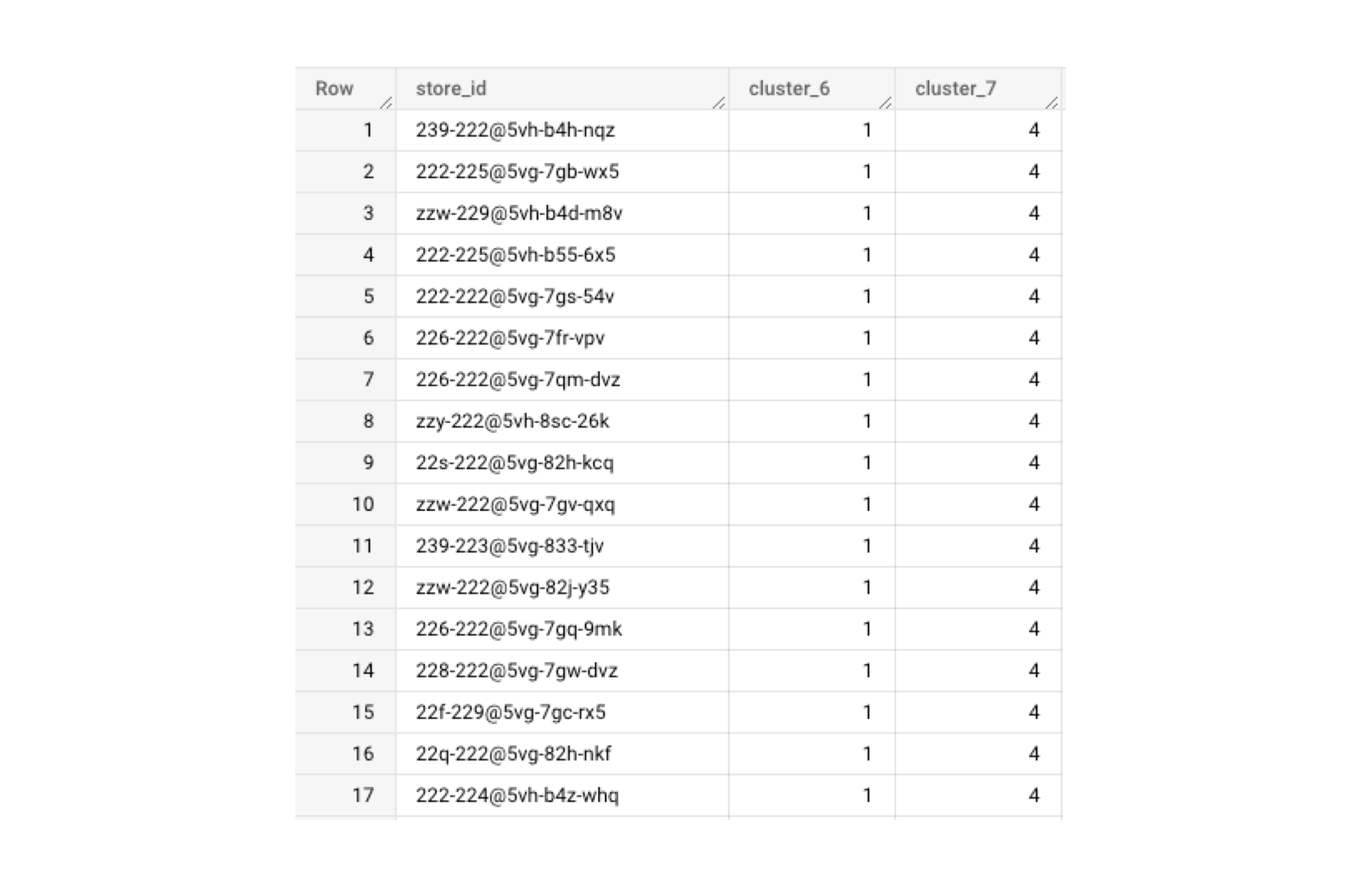Click the Row column header
Viewport: 1372px width, 883px height.
click(335, 89)
